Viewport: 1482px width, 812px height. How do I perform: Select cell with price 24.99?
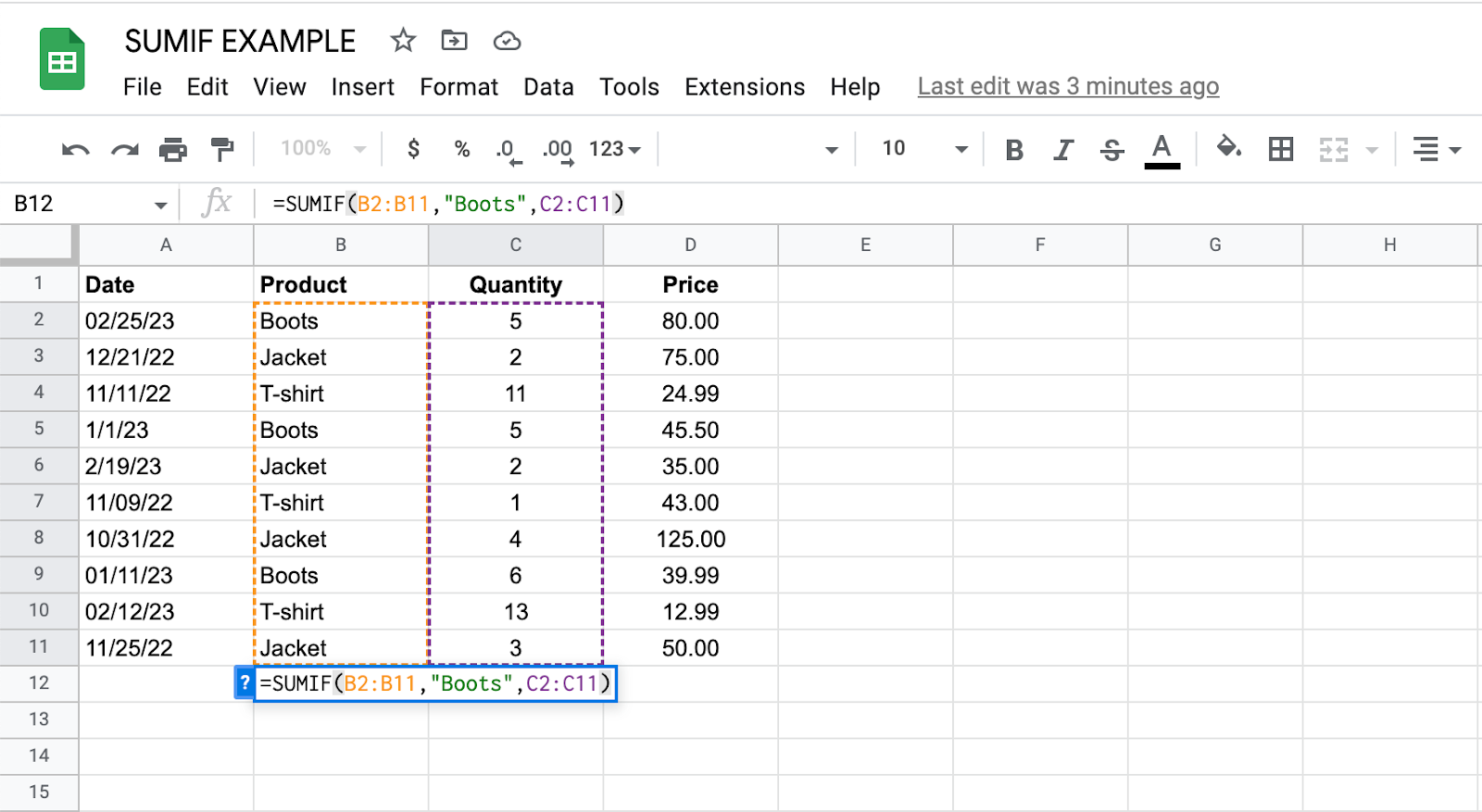691,394
